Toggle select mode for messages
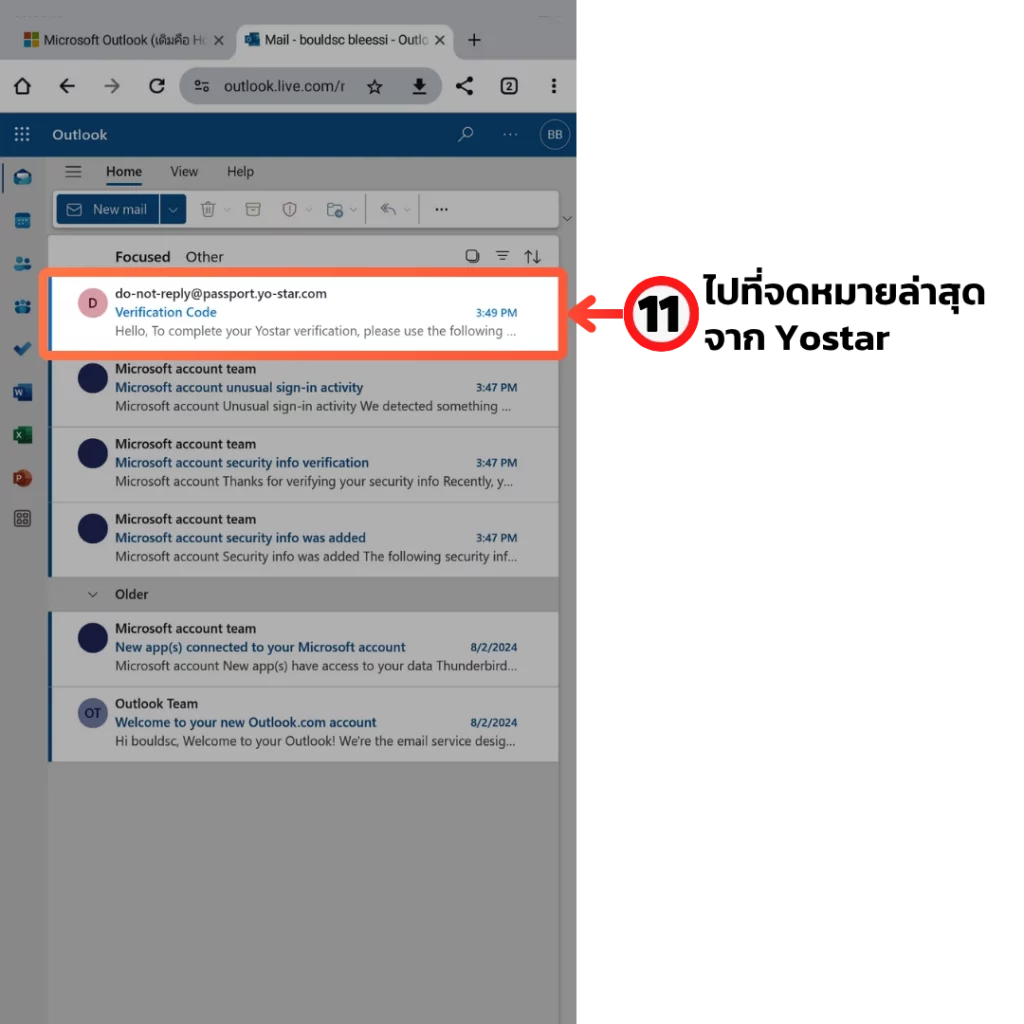Viewport: 1024px width, 1024px height. [x=472, y=256]
